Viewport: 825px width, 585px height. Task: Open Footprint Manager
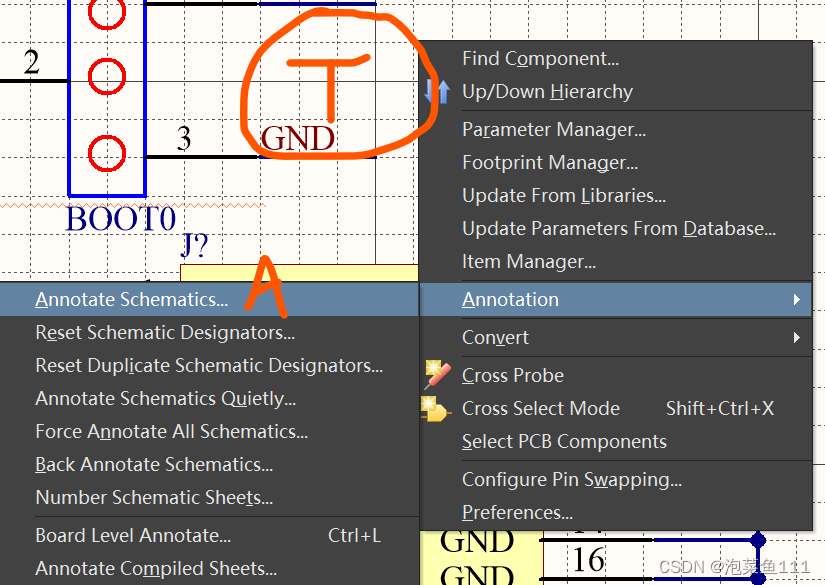tap(616, 163)
